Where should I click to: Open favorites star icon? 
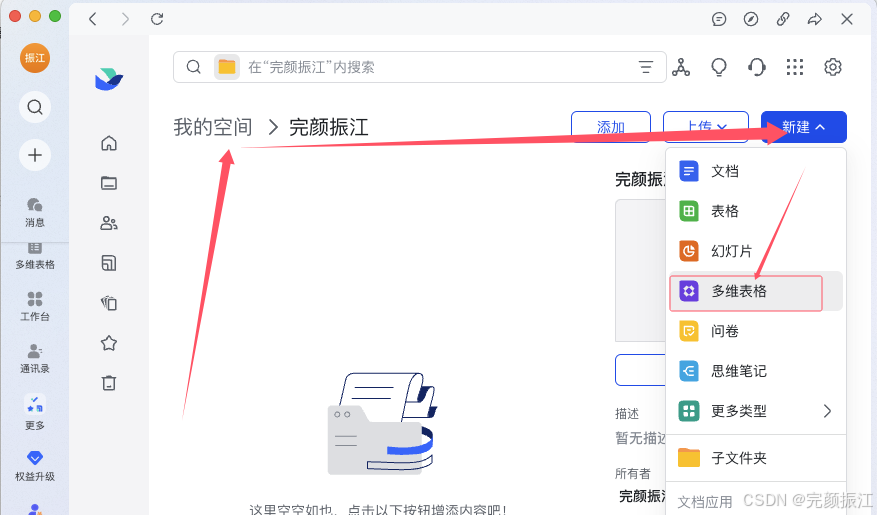tap(109, 343)
